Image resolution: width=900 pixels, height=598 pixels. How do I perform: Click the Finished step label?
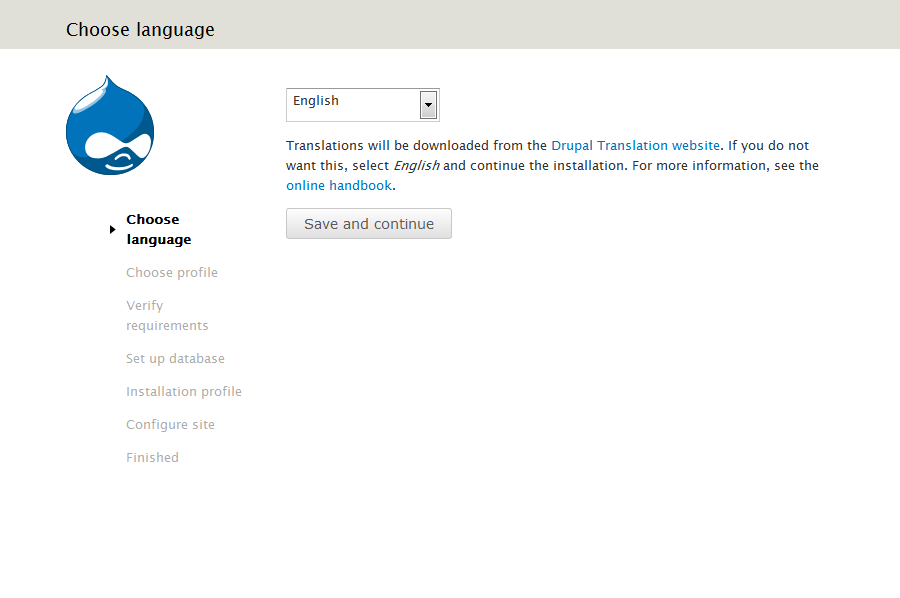click(x=152, y=457)
